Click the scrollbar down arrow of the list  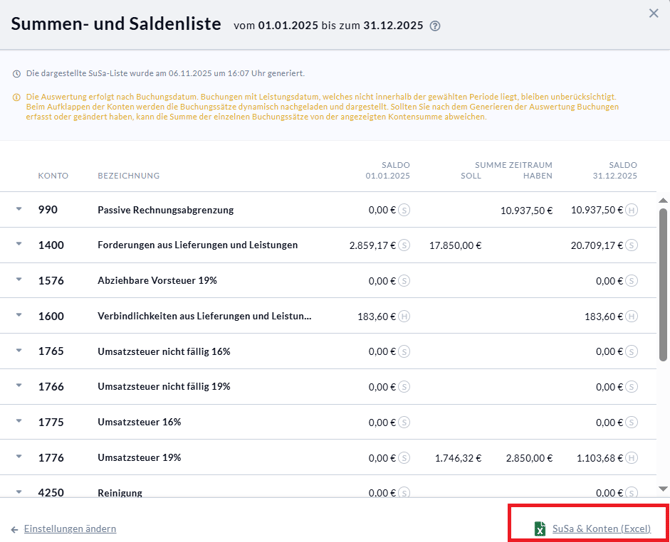click(663, 488)
